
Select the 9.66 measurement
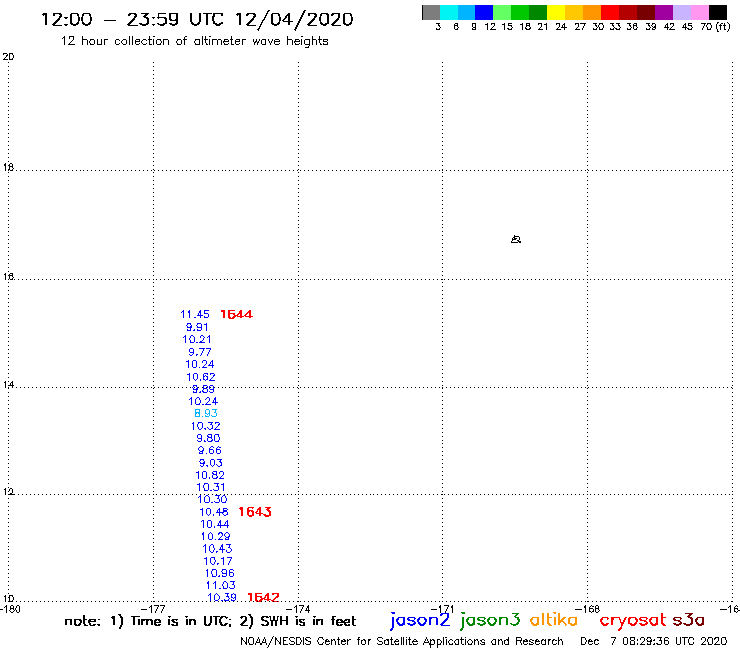(x=210, y=451)
